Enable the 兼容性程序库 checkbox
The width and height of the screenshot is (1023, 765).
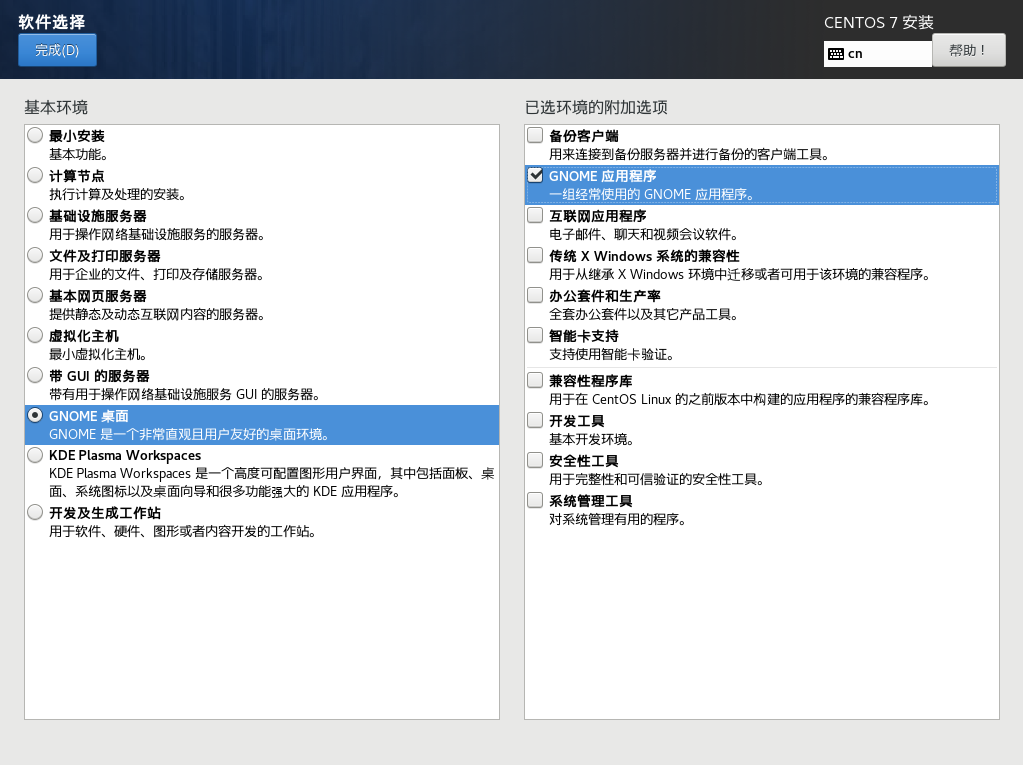tap(535, 380)
